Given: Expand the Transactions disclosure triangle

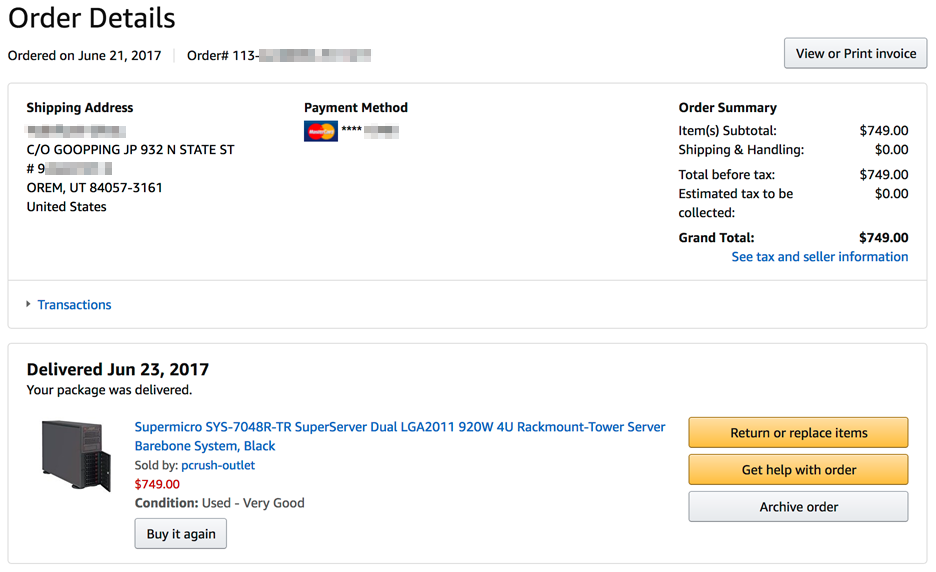Looking at the screenshot, I should click(28, 304).
